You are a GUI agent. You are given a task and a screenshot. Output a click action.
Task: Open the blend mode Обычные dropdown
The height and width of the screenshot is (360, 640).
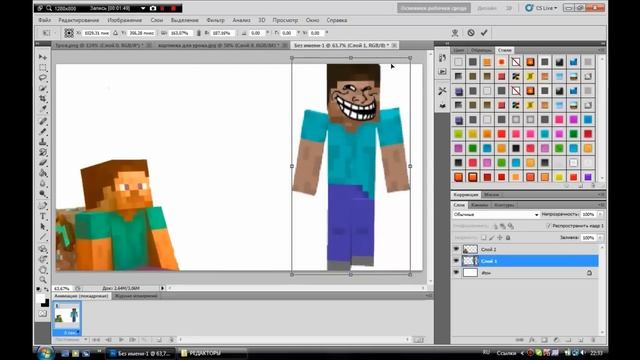click(496, 214)
